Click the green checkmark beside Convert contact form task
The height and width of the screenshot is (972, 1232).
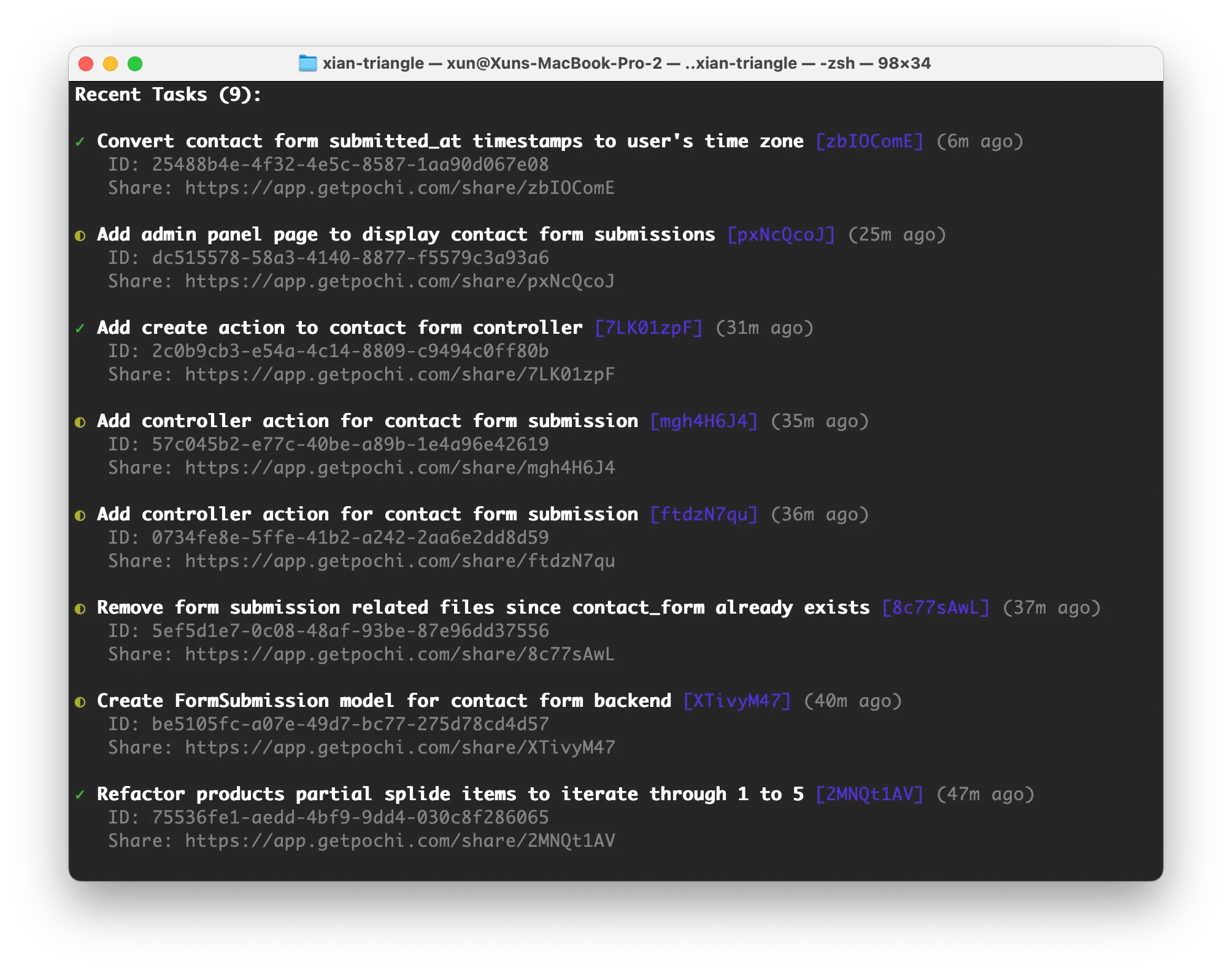(x=80, y=142)
